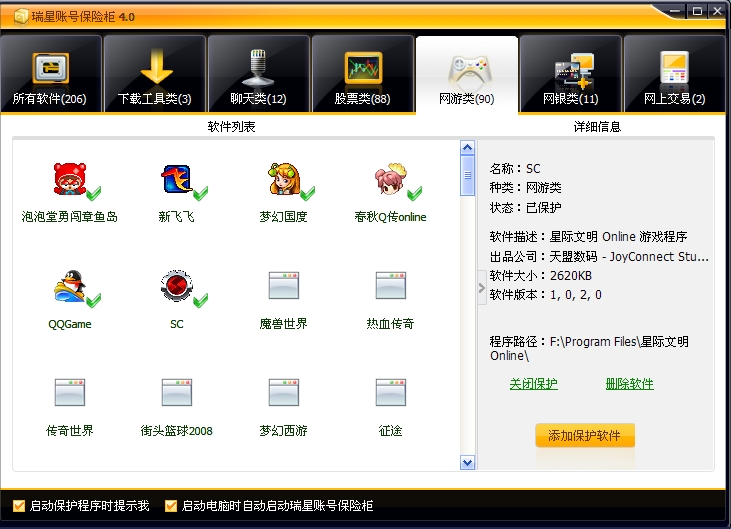Click the software list scroll down arrow
The width and height of the screenshot is (731, 529).
pos(467,462)
